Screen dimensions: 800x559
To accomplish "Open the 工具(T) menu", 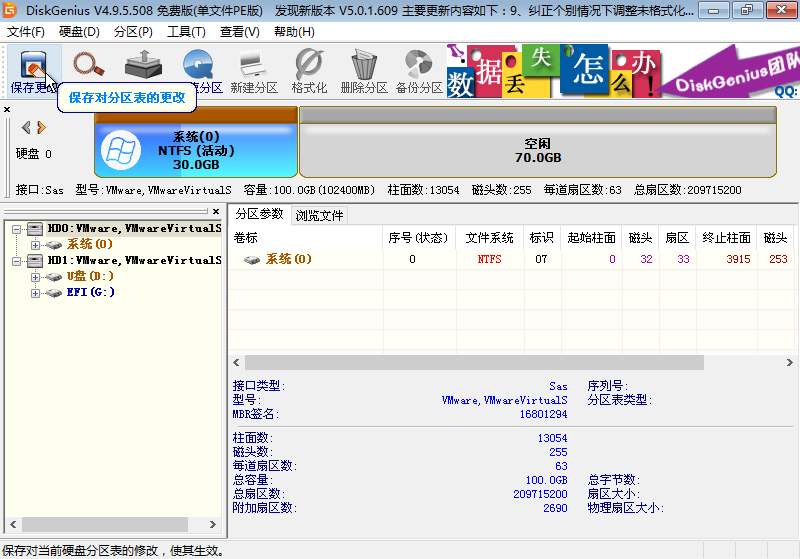I will (186, 32).
